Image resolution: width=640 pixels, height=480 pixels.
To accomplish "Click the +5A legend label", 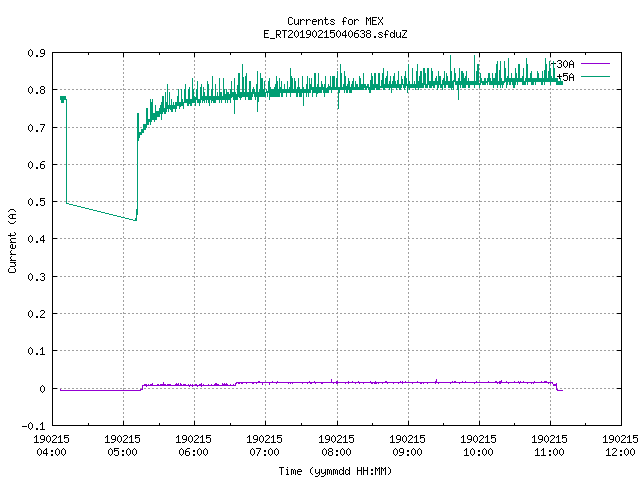I will click(566, 77).
